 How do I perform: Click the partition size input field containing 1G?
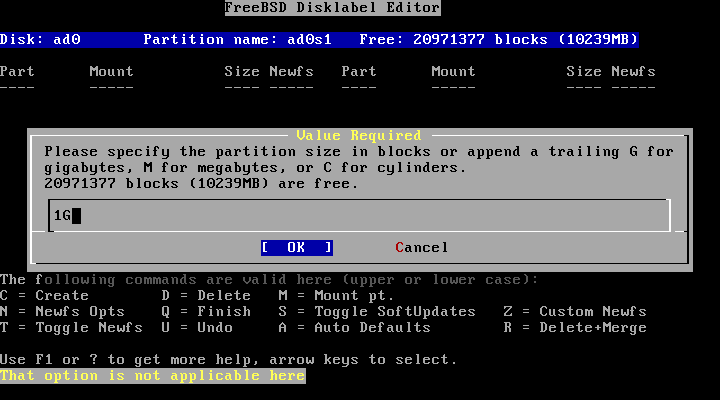359,215
